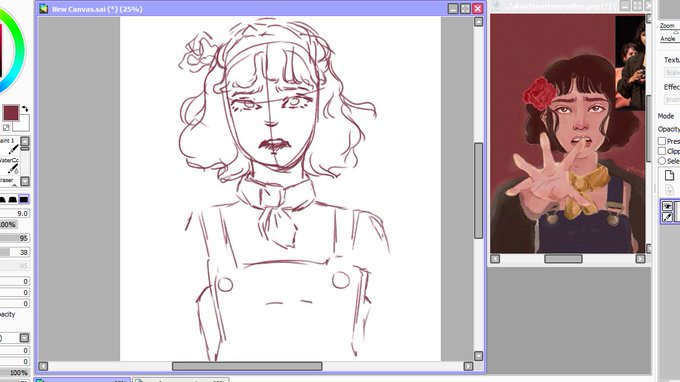This screenshot has height=382, width=680.
Task: Click the bottom slider showing 100%
Action: (x=15, y=372)
